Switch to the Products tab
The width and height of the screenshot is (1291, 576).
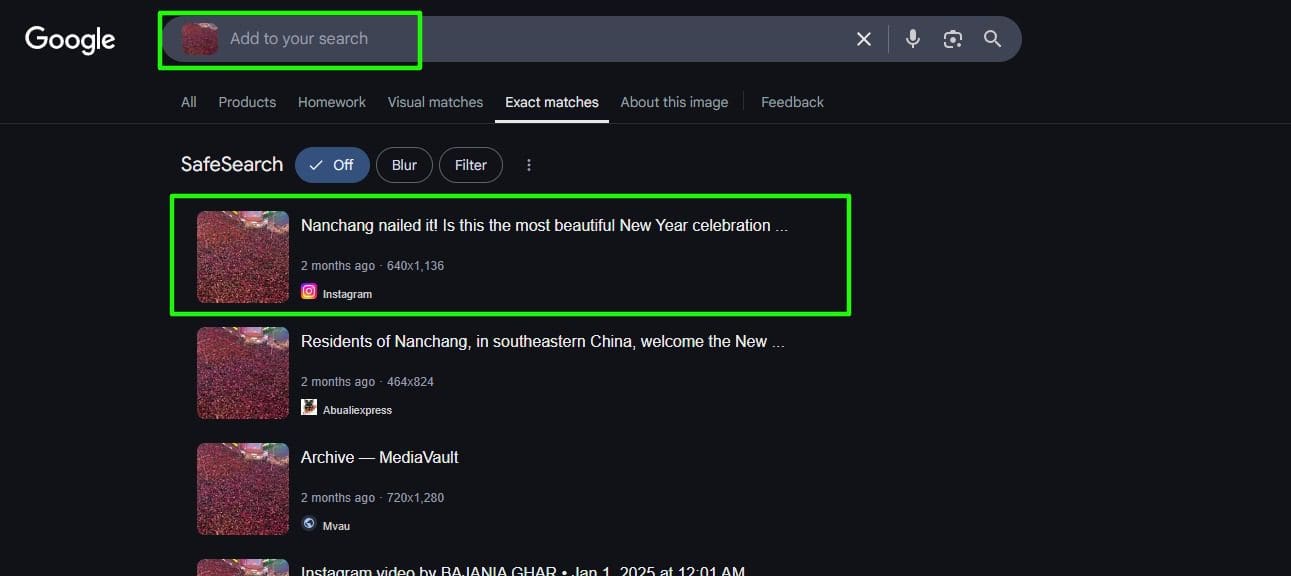tap(247, 102)
